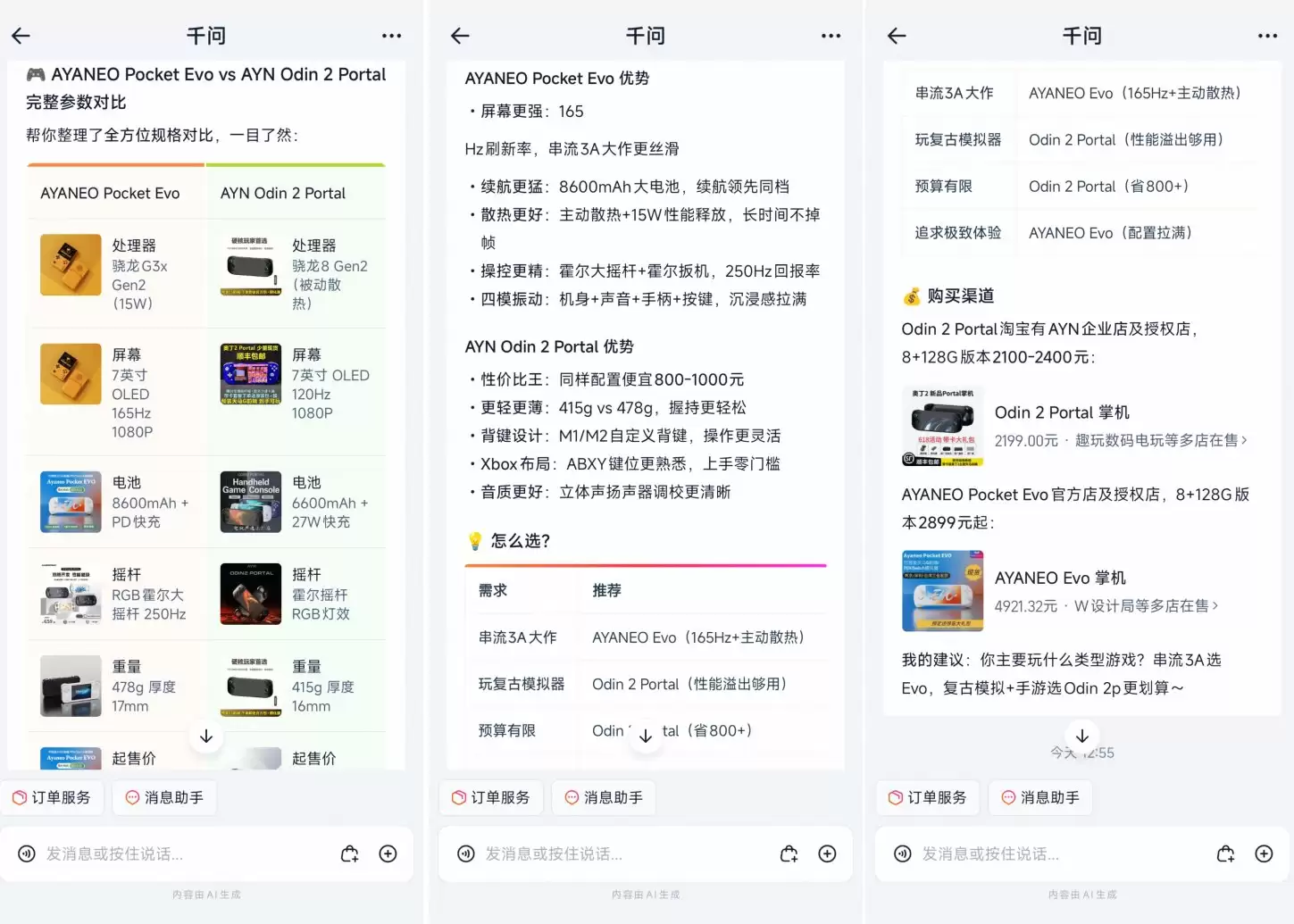Open the AYANEO Evo 掌机 product thumbnail
The image size is (1294, 924).
point(943,591)
